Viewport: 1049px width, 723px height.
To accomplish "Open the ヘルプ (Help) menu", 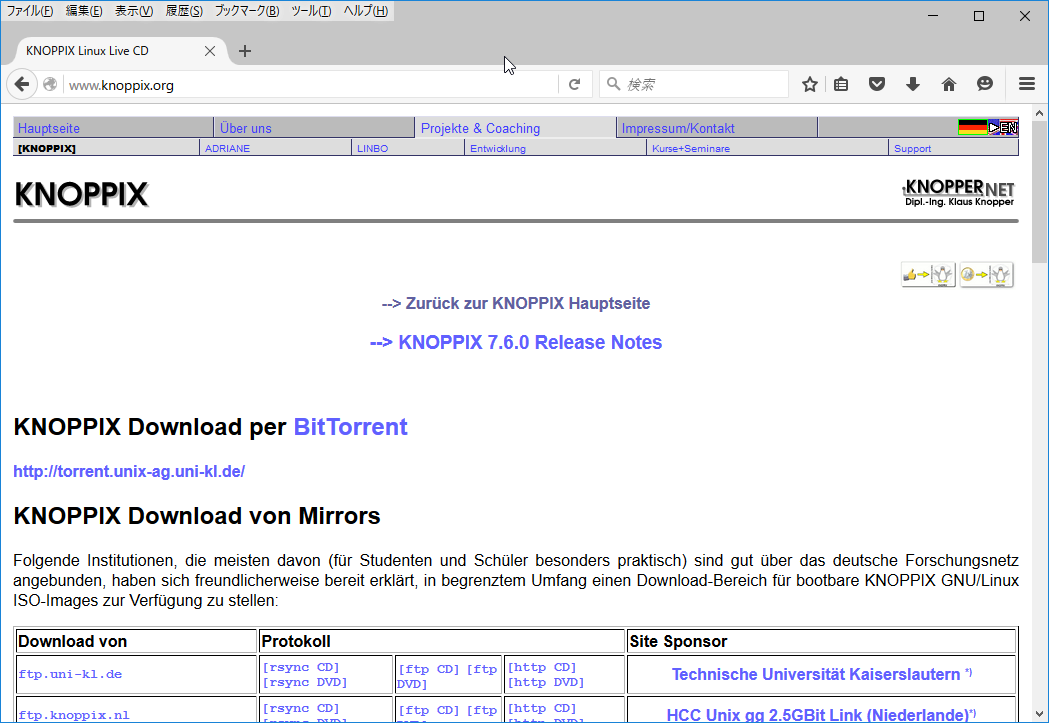I will [365, 11].
